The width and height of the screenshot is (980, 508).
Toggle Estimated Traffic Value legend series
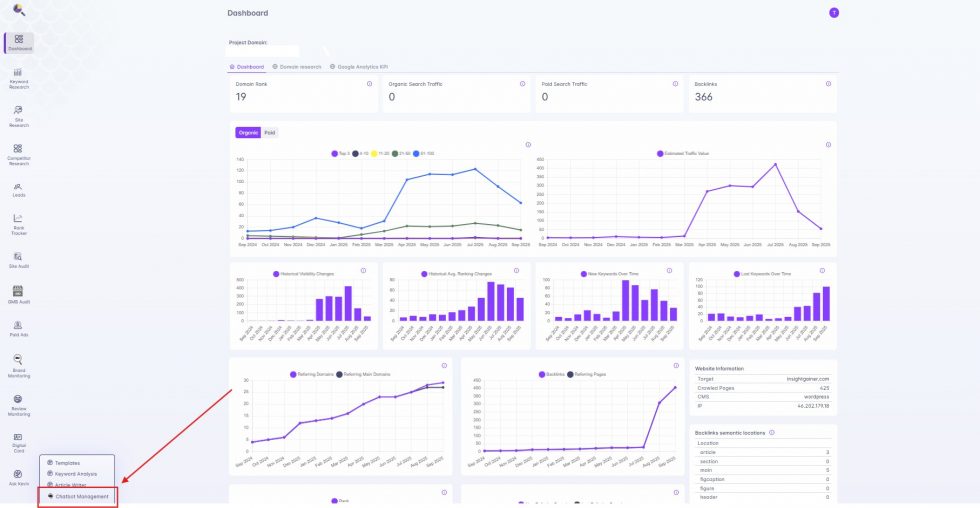(x=683, y=153)
